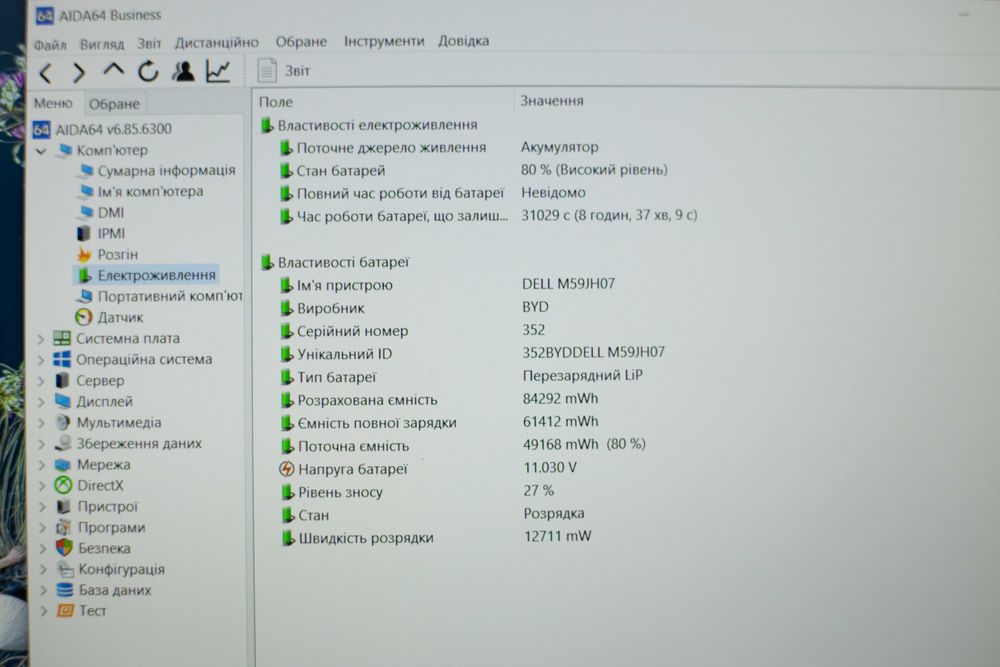1000x667 pixels.
Task: Open Ім'я комп'ютера page
Action: (151, 191)
